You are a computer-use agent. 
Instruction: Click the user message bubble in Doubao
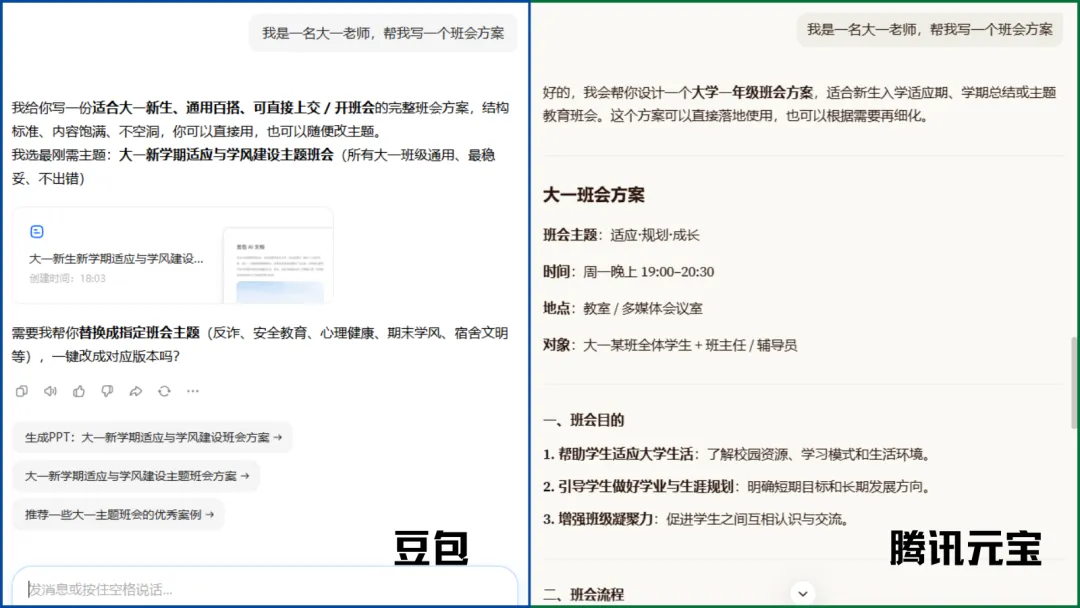pyautogui.click(x=383, y=33)
